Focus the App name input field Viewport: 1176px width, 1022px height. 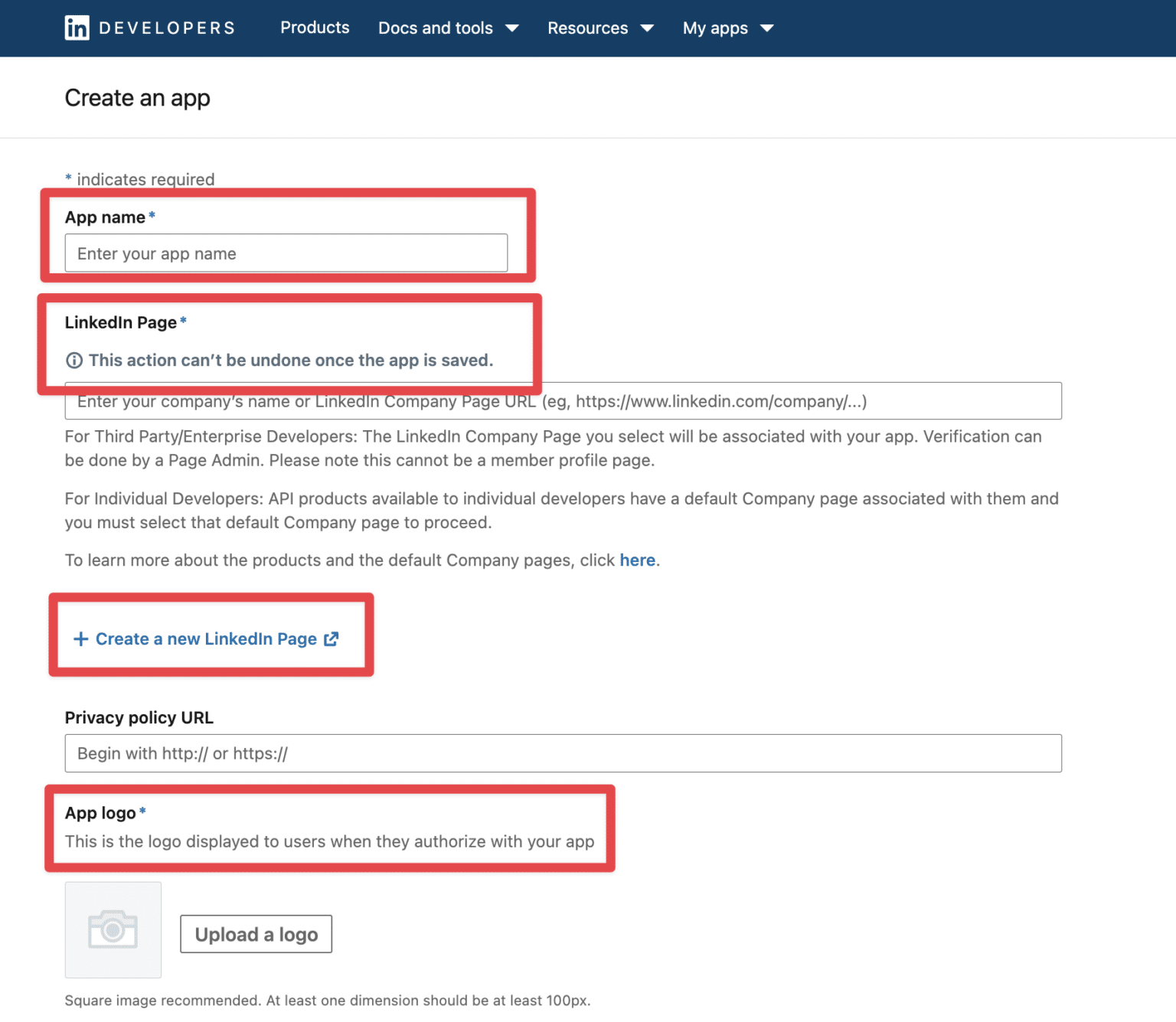286,253
